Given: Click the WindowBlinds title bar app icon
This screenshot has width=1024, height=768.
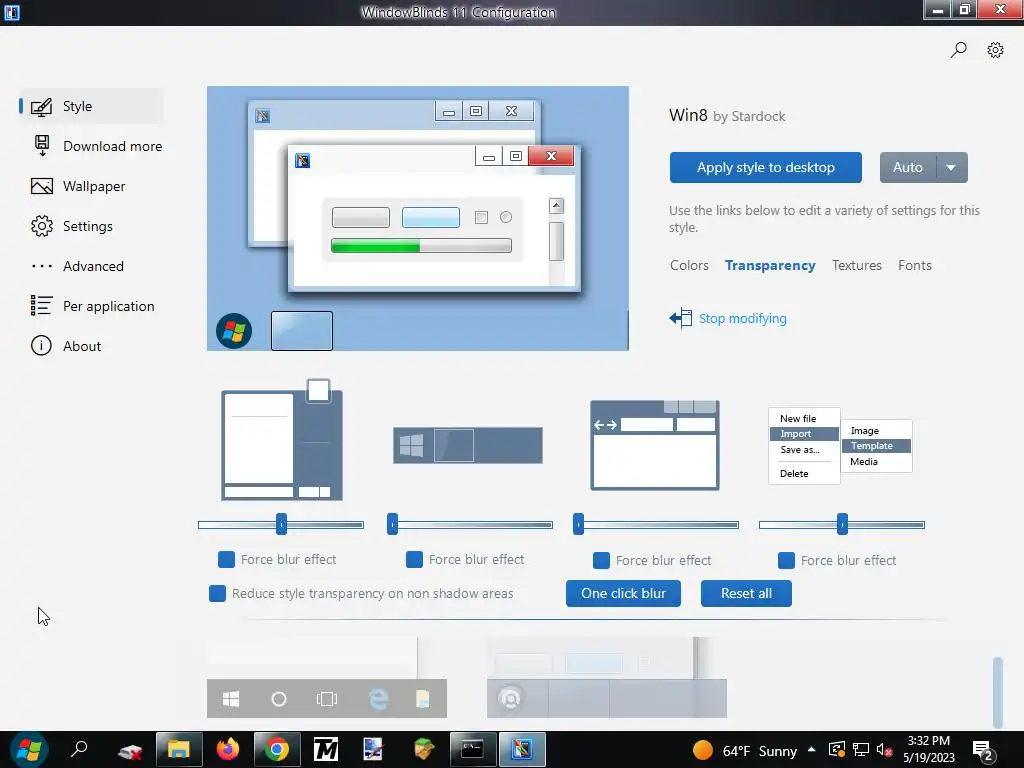Looking at the screenshot, I should point(12,12).
